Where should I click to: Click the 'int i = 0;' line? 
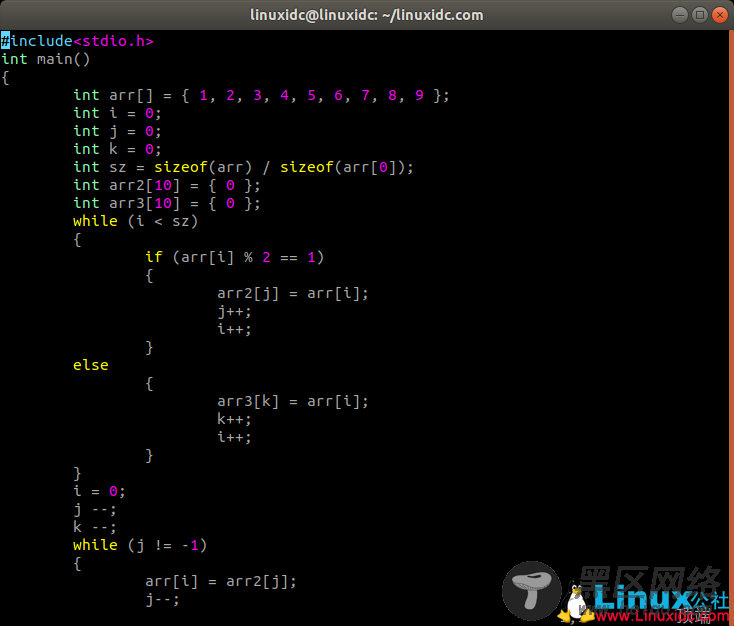[117, 113]
